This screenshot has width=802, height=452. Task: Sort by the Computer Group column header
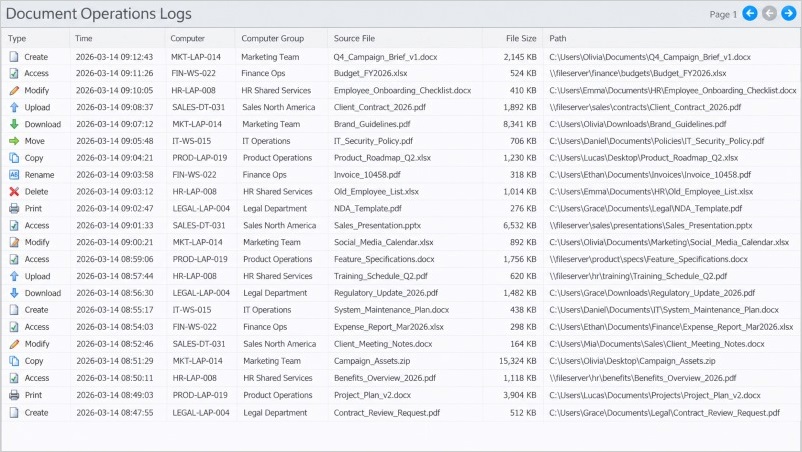click(273, 38)
